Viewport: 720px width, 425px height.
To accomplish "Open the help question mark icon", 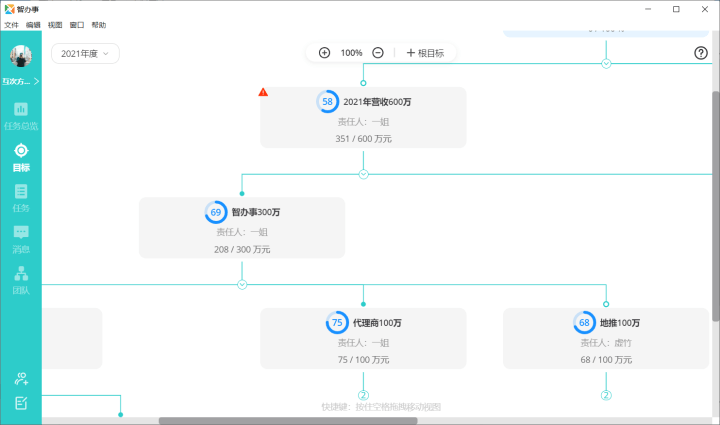I will point(701,53).
